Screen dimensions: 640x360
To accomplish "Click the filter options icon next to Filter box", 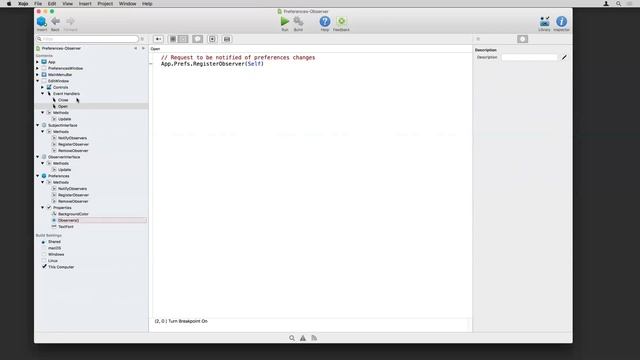I will [142, 39].
